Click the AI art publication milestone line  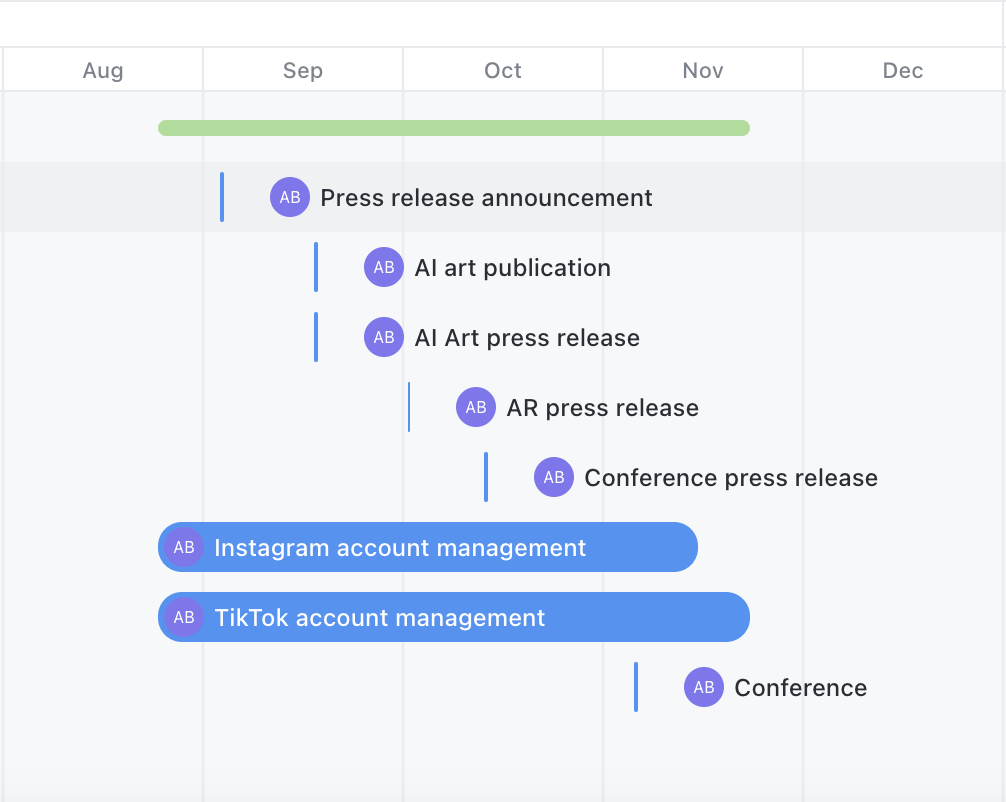[316, 267]
